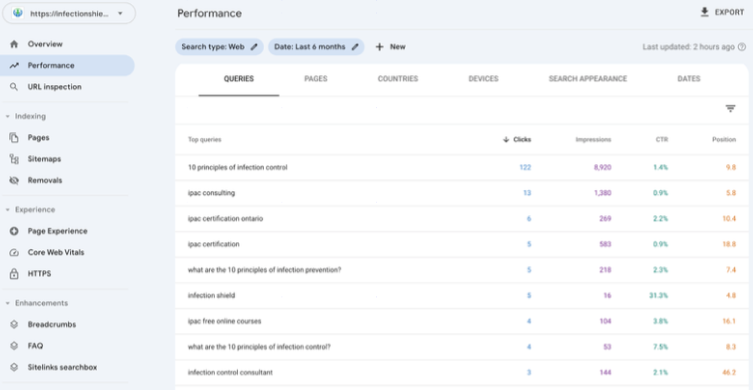Viewport: 753px width, 390px height.
Task: Edit Date filter pencil icon
Action: pyautogui.click(x=355, y=47)
